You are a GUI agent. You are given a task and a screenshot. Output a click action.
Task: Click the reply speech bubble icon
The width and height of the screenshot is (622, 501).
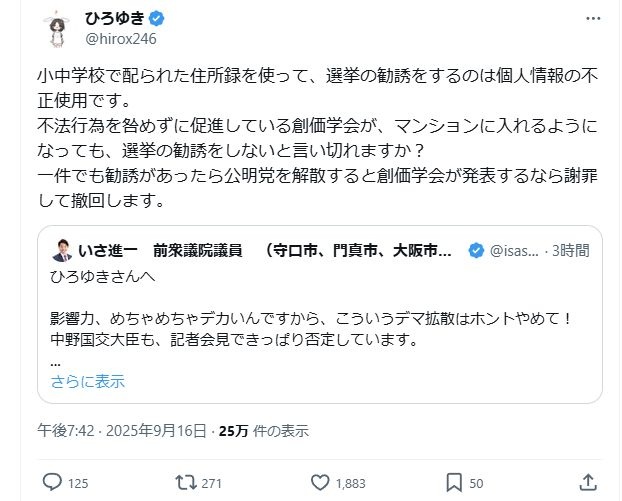(x=52, y=482)
